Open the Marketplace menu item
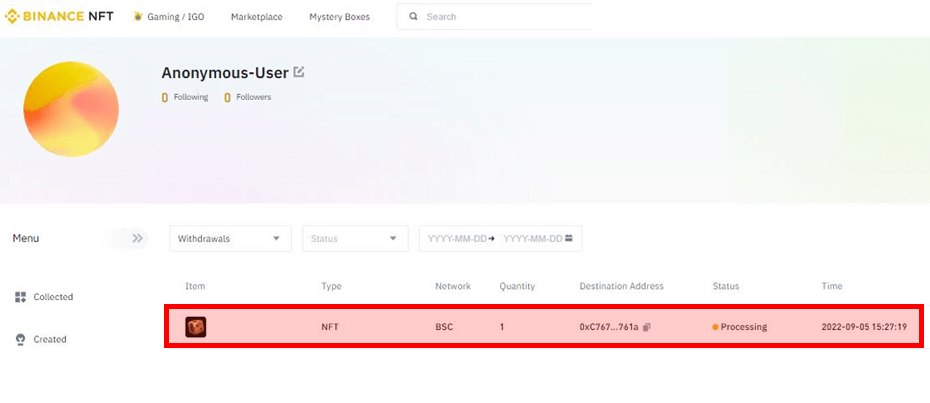 point(256,17)
